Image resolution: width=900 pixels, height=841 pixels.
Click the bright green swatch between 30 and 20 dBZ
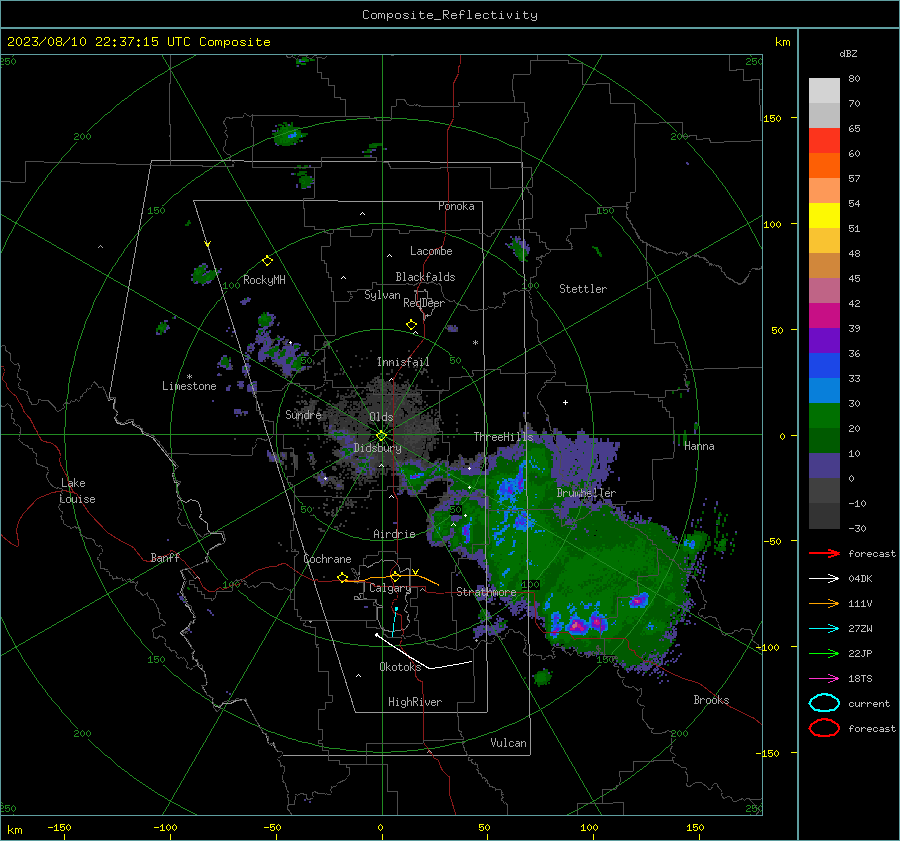(824, 416)
